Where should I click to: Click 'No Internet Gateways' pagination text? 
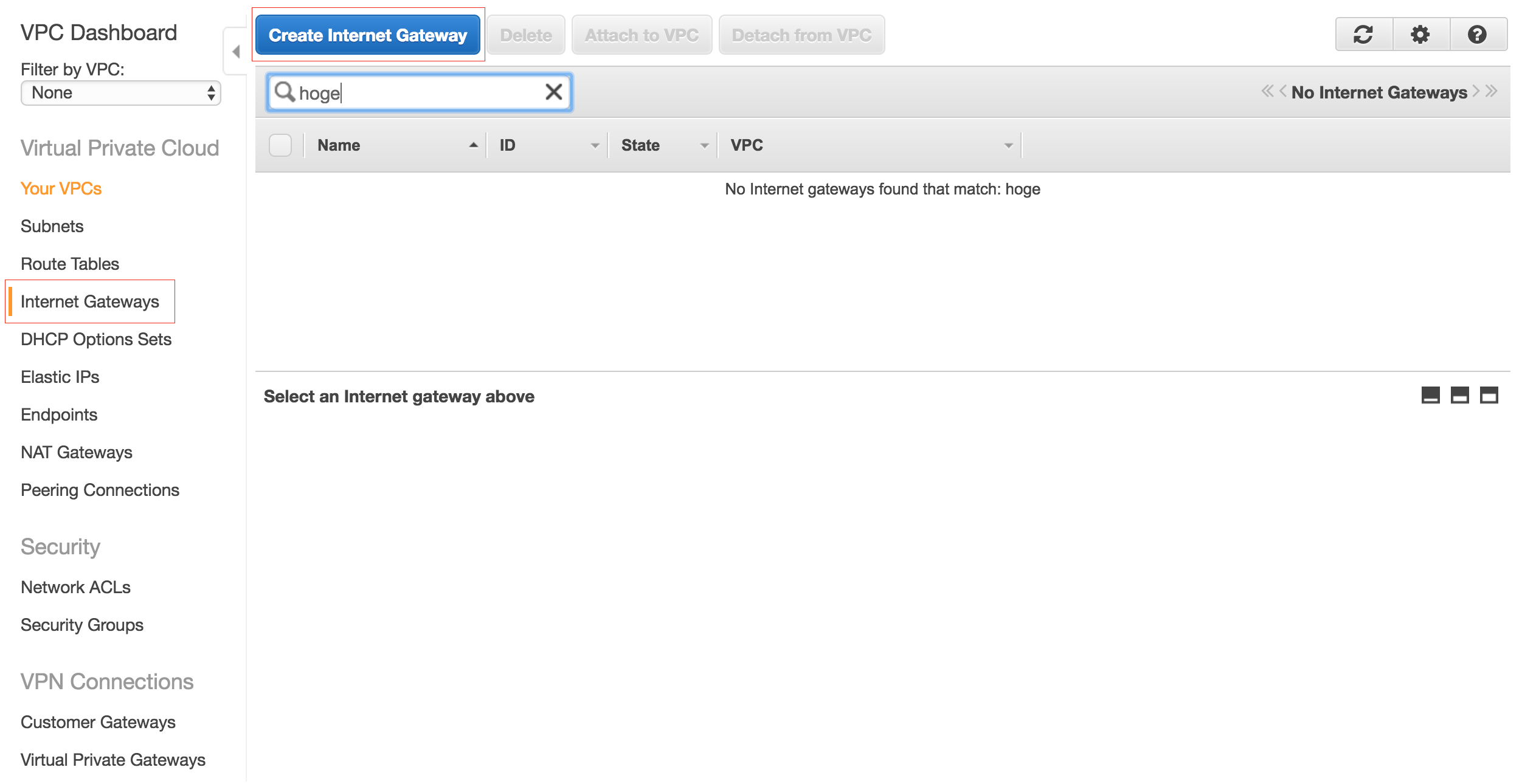pos(1379,92)
